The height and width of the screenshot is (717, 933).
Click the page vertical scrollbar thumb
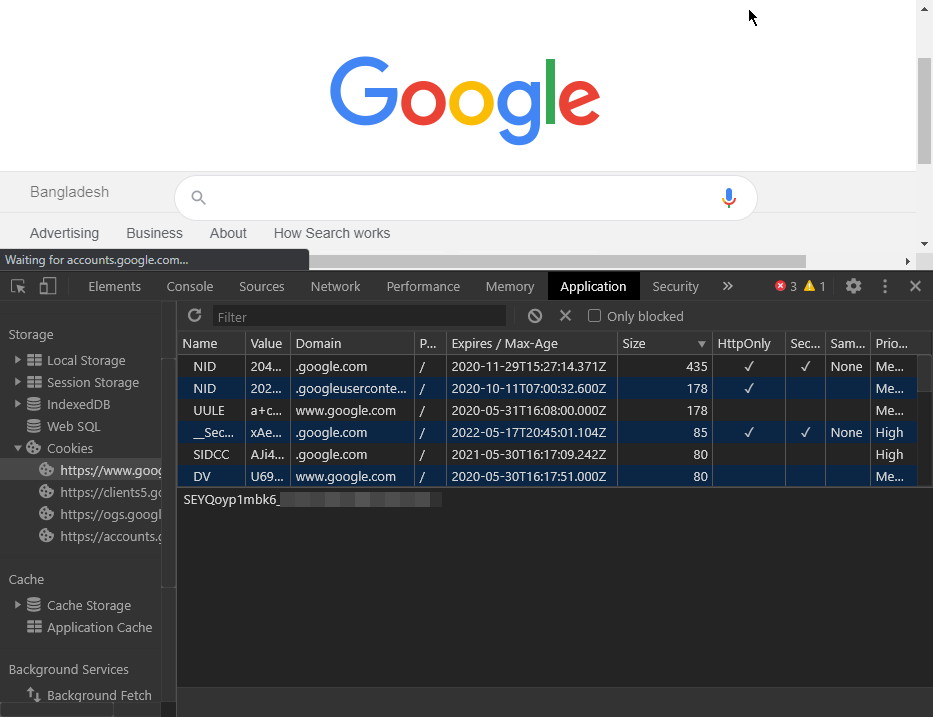(924, 111)
